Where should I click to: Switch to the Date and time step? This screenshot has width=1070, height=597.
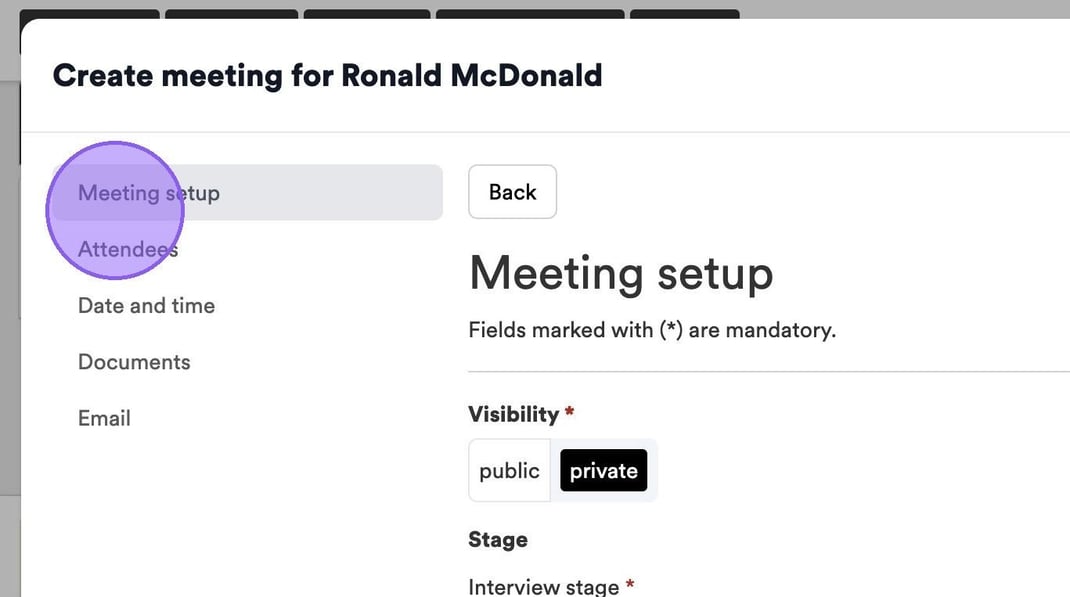pos(146,306)
